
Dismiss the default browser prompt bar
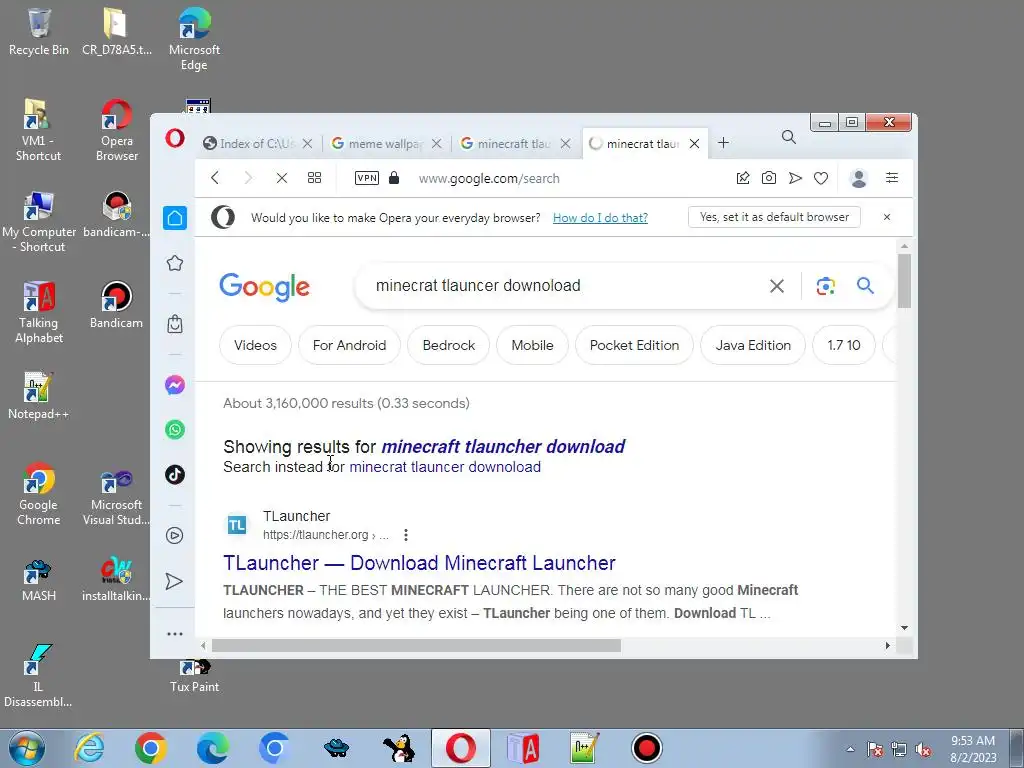click(887, 217)
